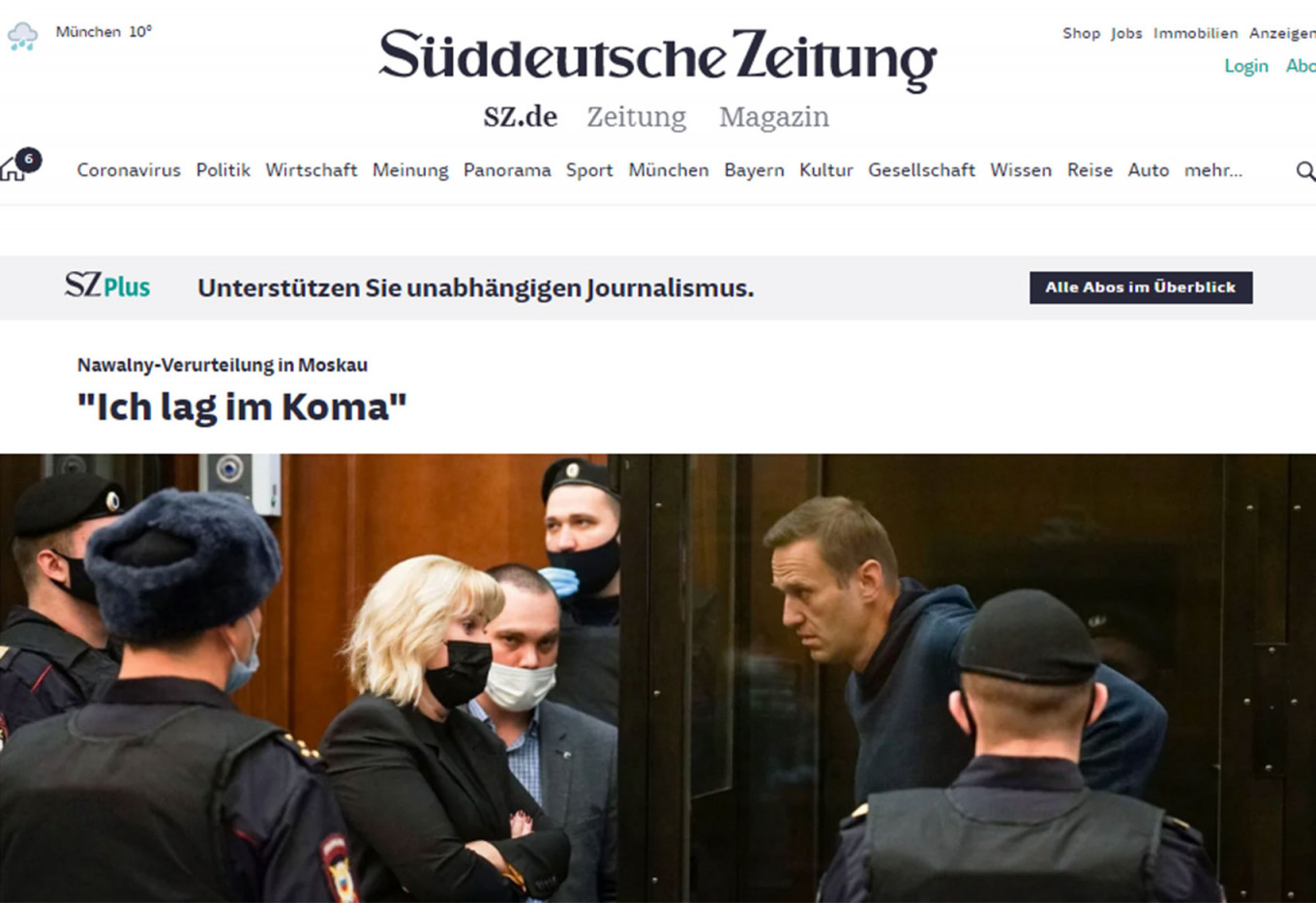Click the SZ Plus logo

pos(107,286)
